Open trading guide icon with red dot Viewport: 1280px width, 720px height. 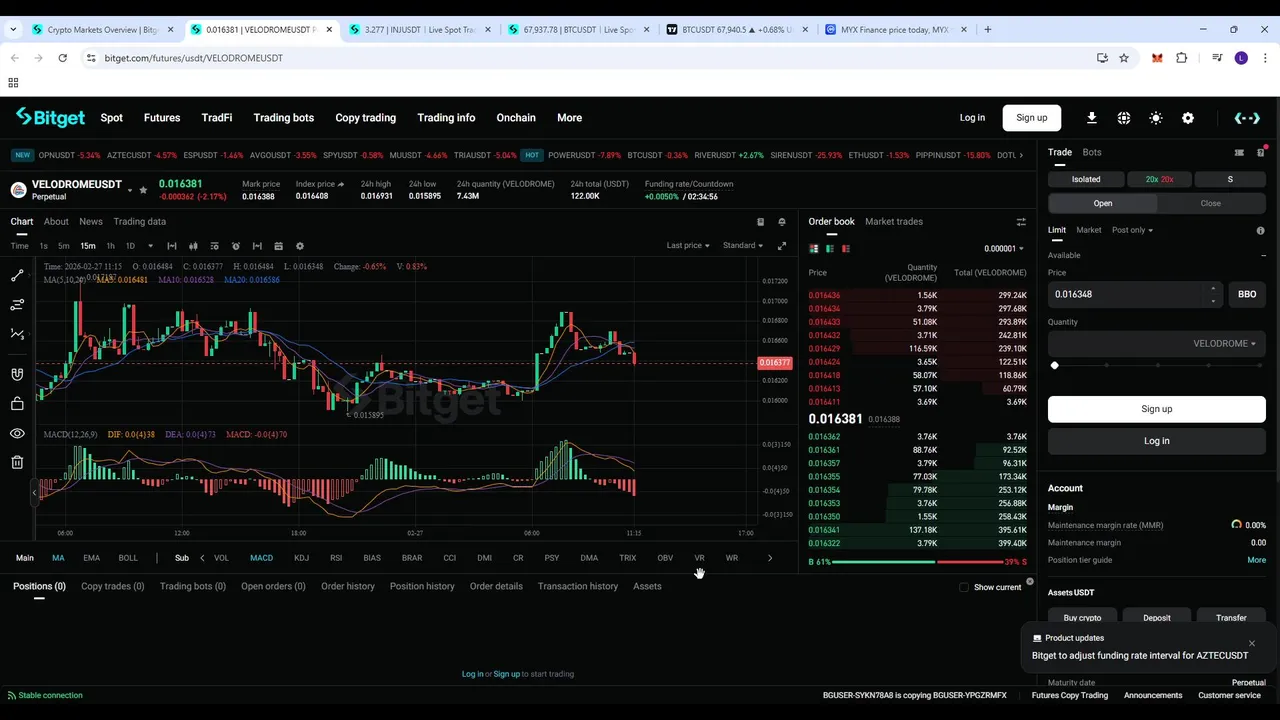1261,153
